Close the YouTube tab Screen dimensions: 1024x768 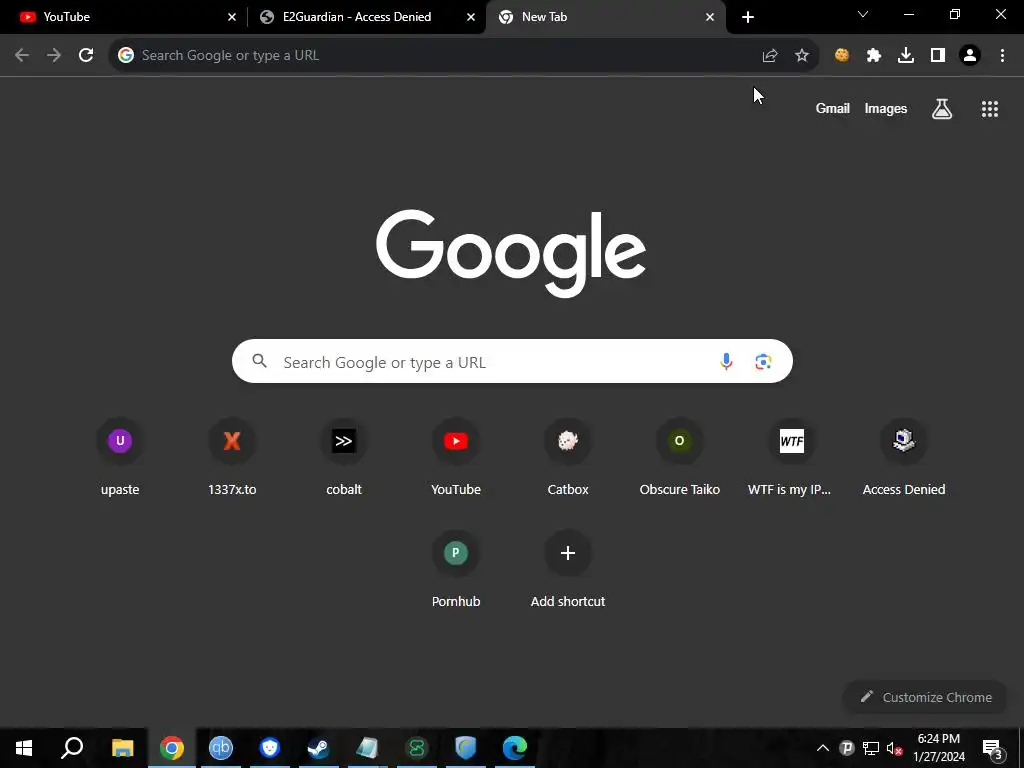pos(232,17)
